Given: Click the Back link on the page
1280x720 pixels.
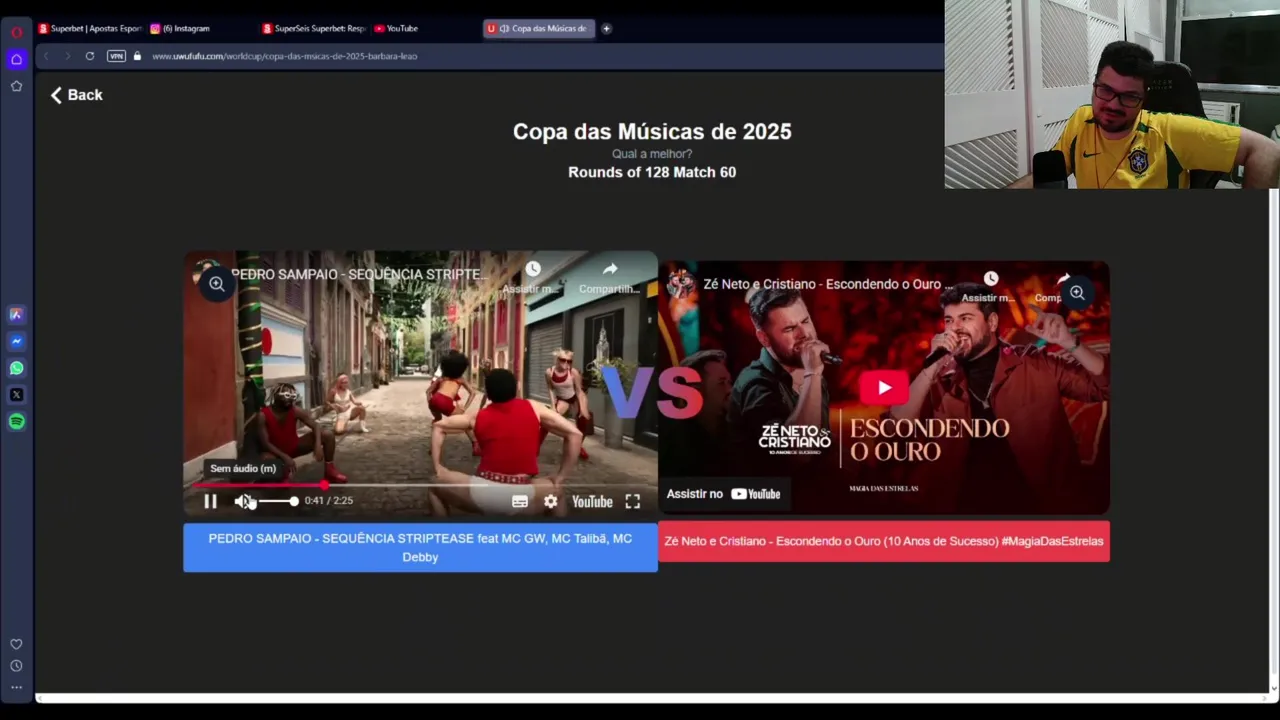Looking at the screenshot, I should 77,95.
